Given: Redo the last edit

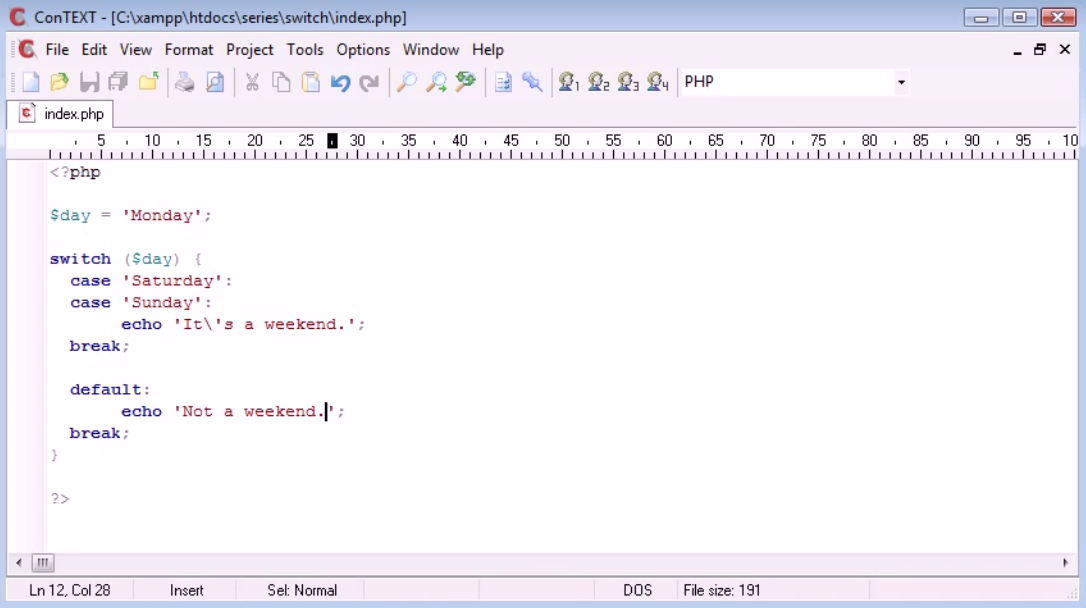Looking at the screenshot, I should click(x=368, y=82).
